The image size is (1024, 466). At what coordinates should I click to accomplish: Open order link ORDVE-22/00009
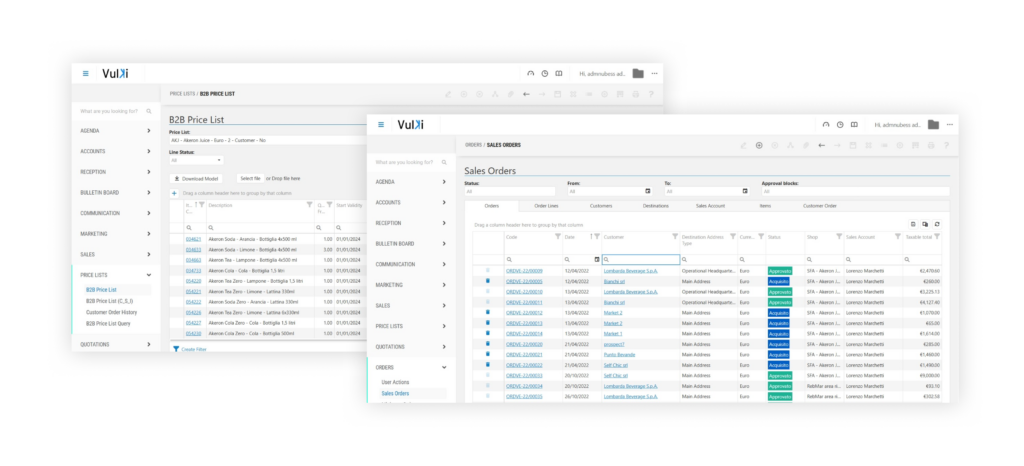point(524,270)
